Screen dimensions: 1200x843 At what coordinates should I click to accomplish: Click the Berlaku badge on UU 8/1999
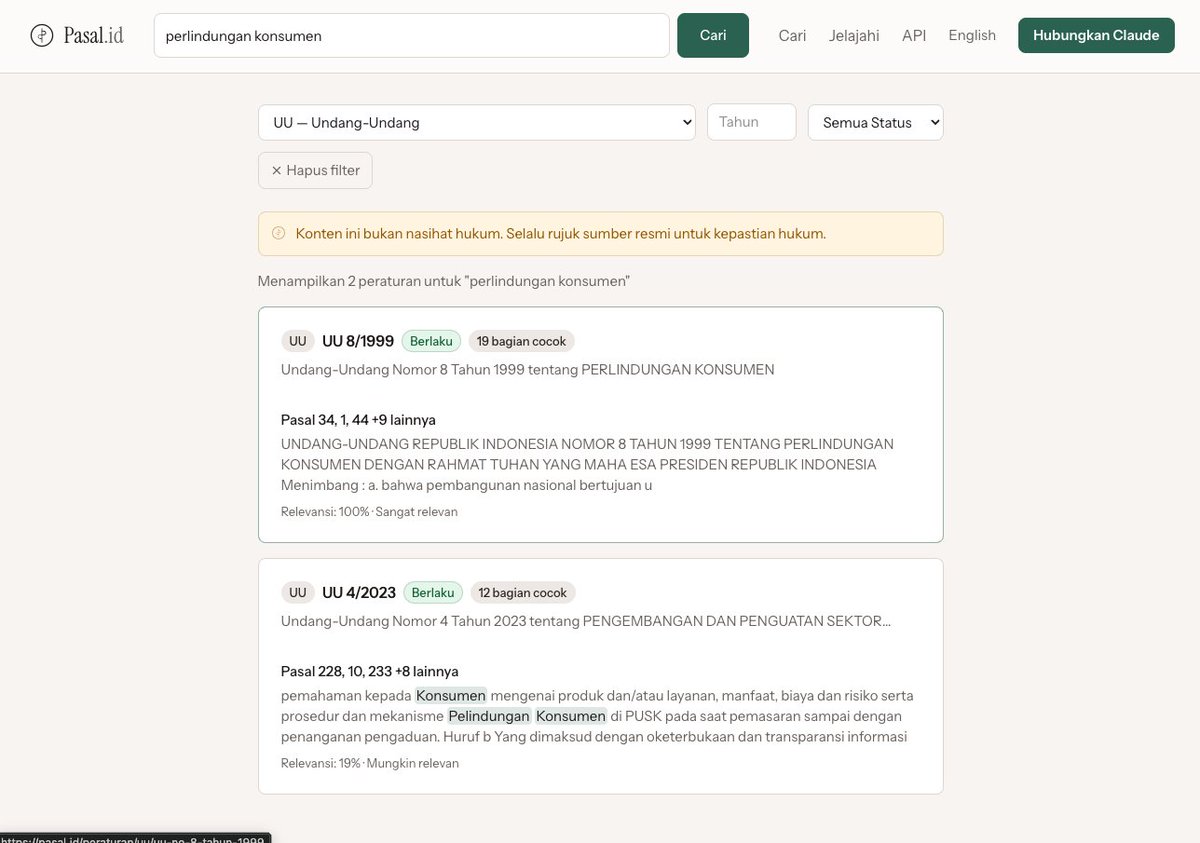point(431,341)
